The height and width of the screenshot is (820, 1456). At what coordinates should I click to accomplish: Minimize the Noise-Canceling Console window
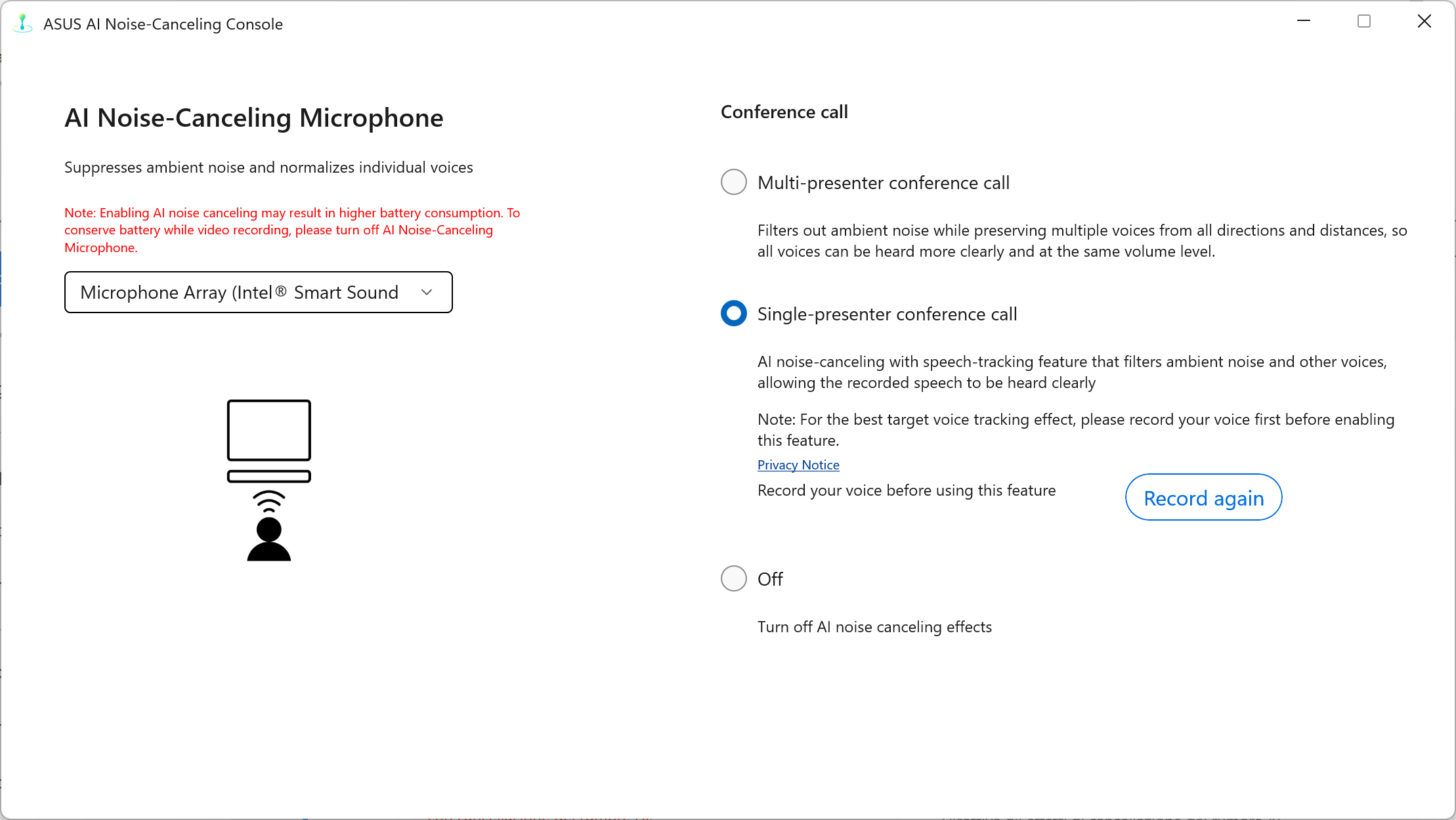1304,22
